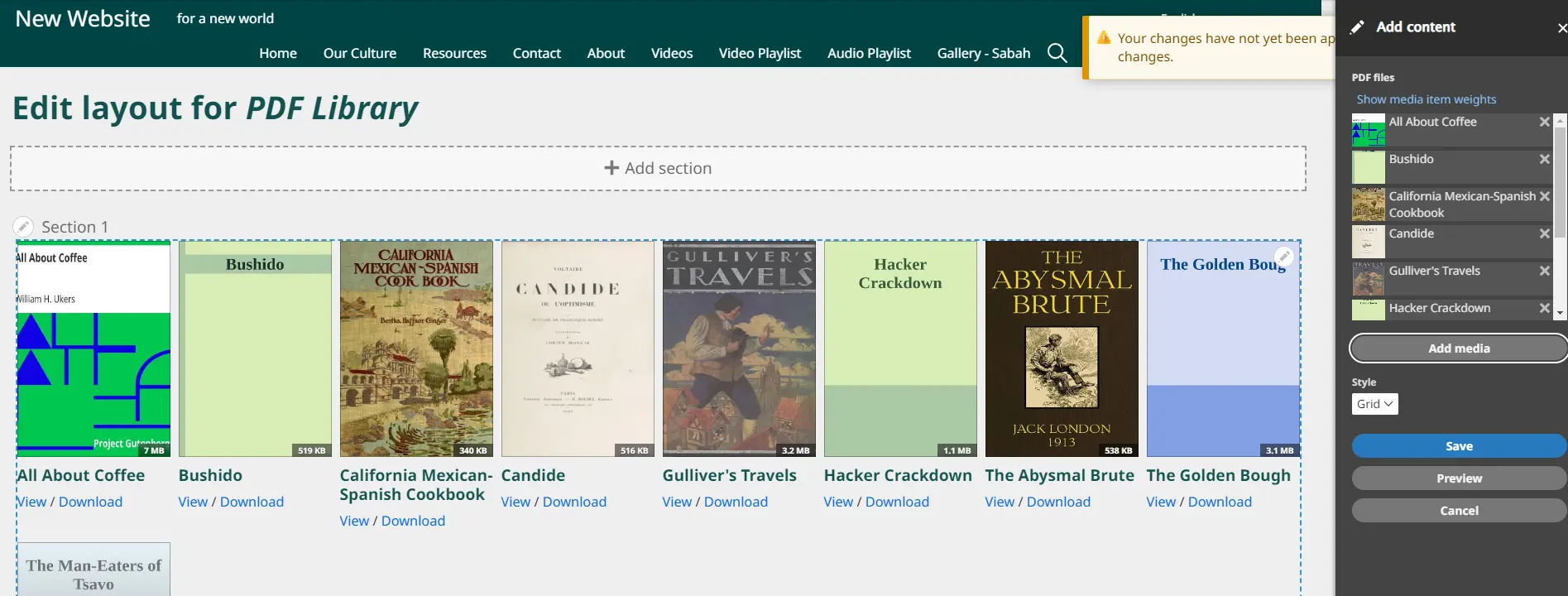Click Add section at top of layout
1568x596 pixels.
point(658,168)
